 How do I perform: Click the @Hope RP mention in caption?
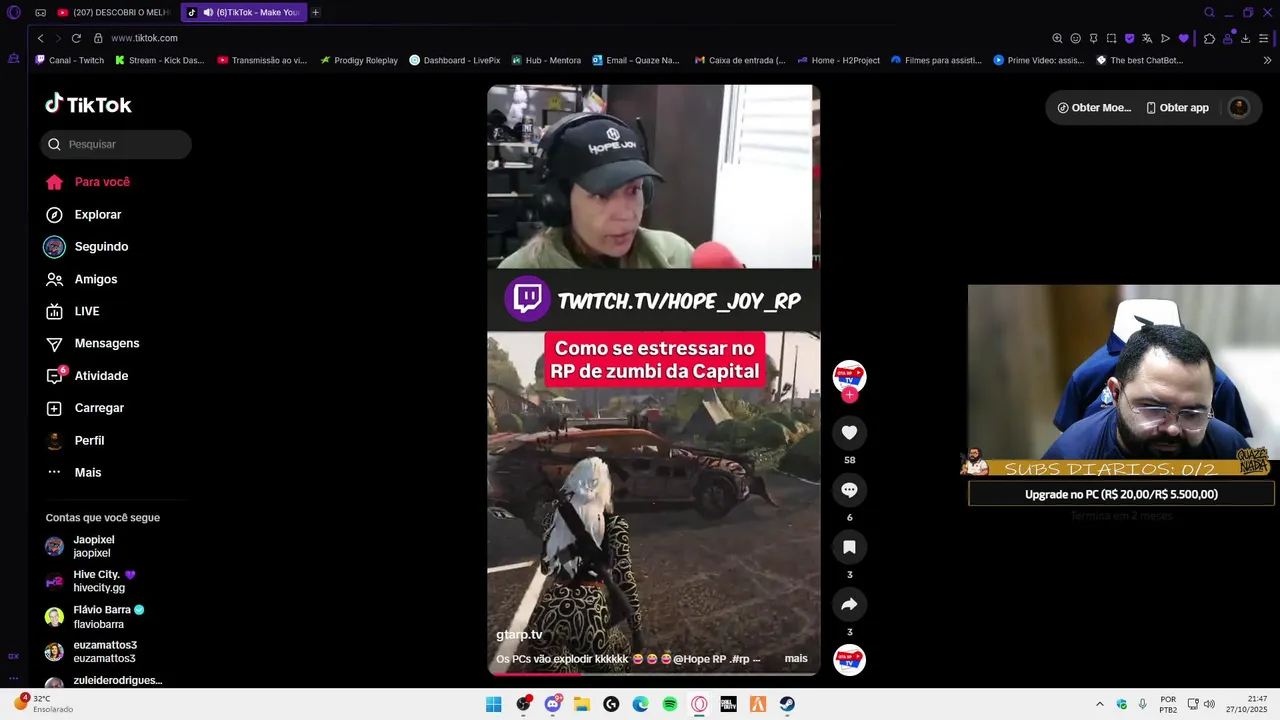[699, 659]
